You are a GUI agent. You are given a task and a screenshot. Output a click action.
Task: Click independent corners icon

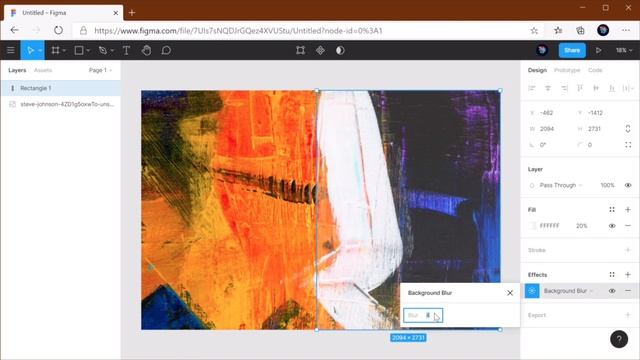[x=628, y=145]
